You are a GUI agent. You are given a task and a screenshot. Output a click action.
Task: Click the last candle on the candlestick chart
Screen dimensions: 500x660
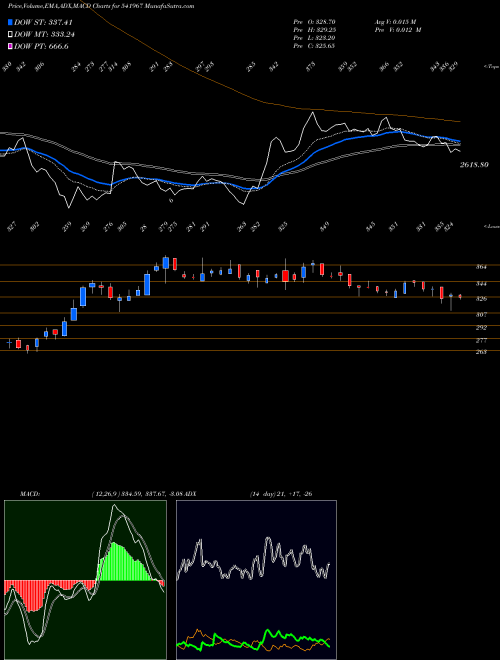pyautogui.click(x=460, y=297)
